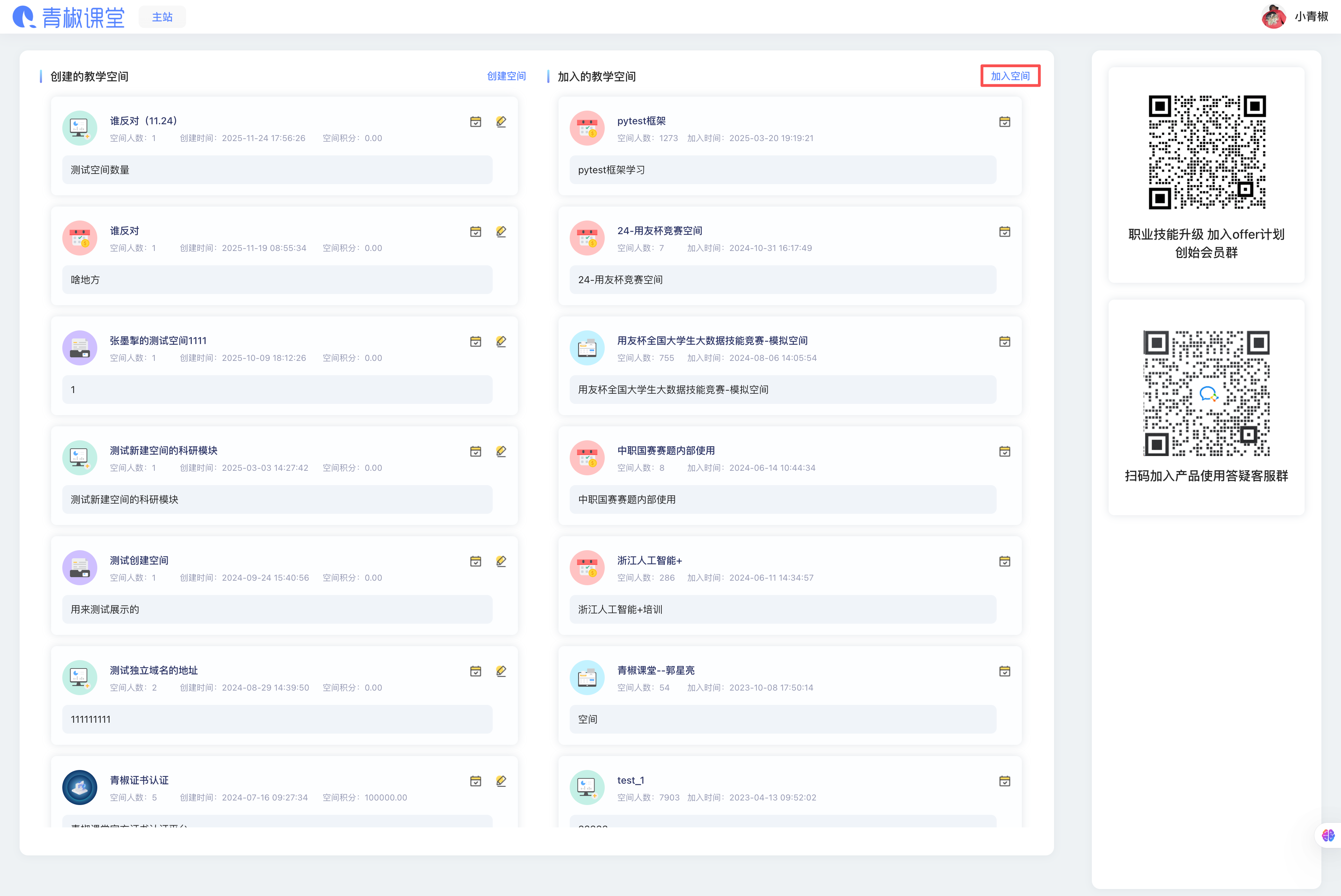Click offer计划 QR code image
Image resolution: width=1341 pixels, height=896 pixels.
(1207, 152)
